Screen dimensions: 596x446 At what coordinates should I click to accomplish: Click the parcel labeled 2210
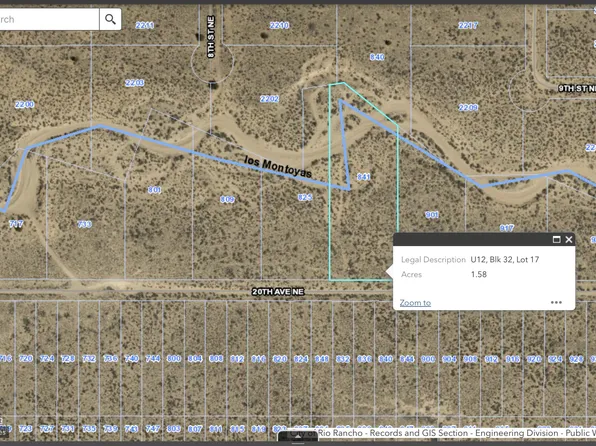(x=279, y=25)
